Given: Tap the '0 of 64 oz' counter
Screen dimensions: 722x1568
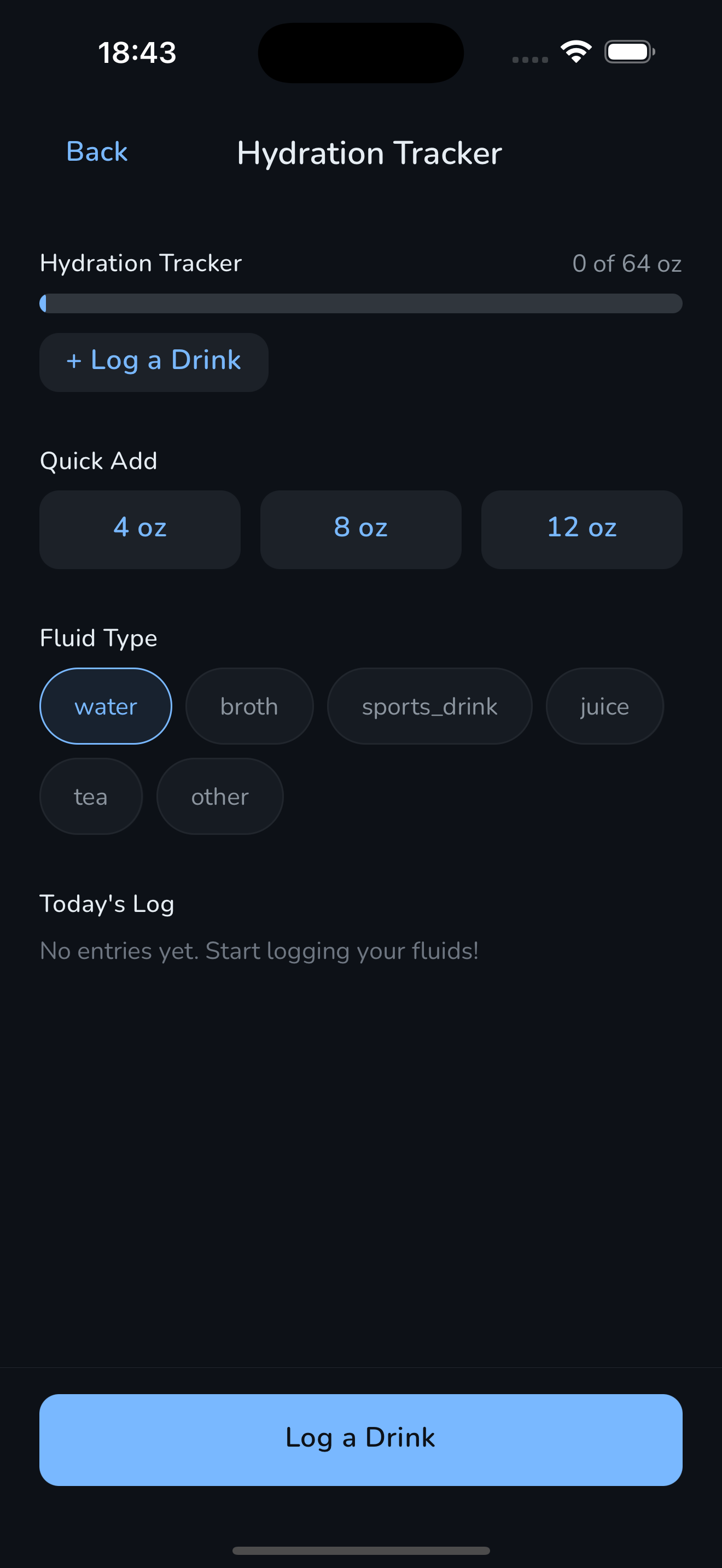Looking at the screenshot, I should [626, 264].
